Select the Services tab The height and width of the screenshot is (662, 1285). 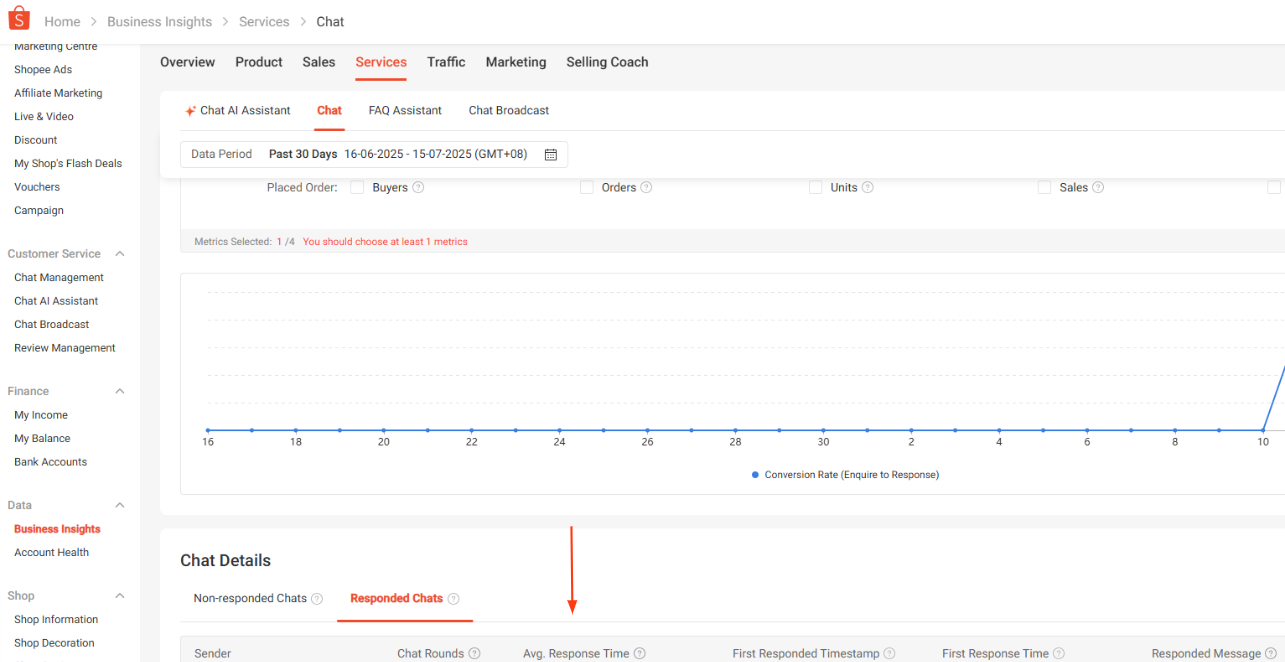381,62
